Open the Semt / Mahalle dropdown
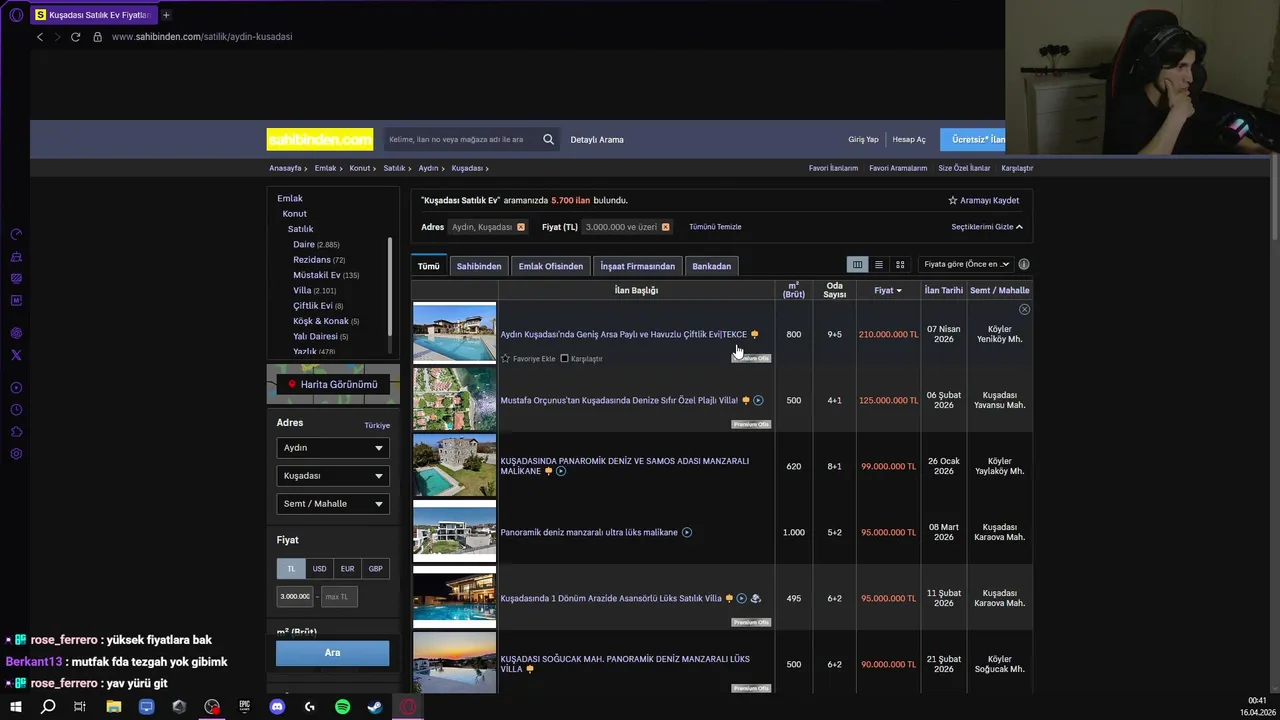The width and height of the screenshot is (1280, 720). [332, 504]
